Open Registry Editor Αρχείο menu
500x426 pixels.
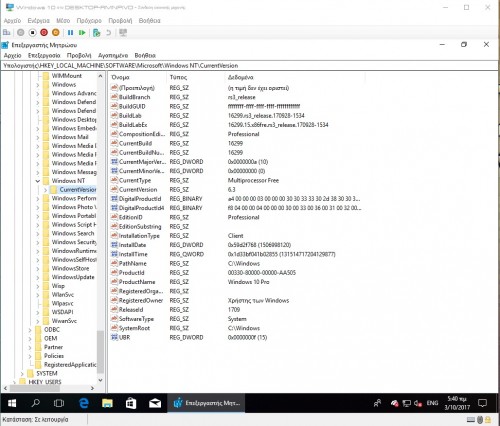click(12, 55)
